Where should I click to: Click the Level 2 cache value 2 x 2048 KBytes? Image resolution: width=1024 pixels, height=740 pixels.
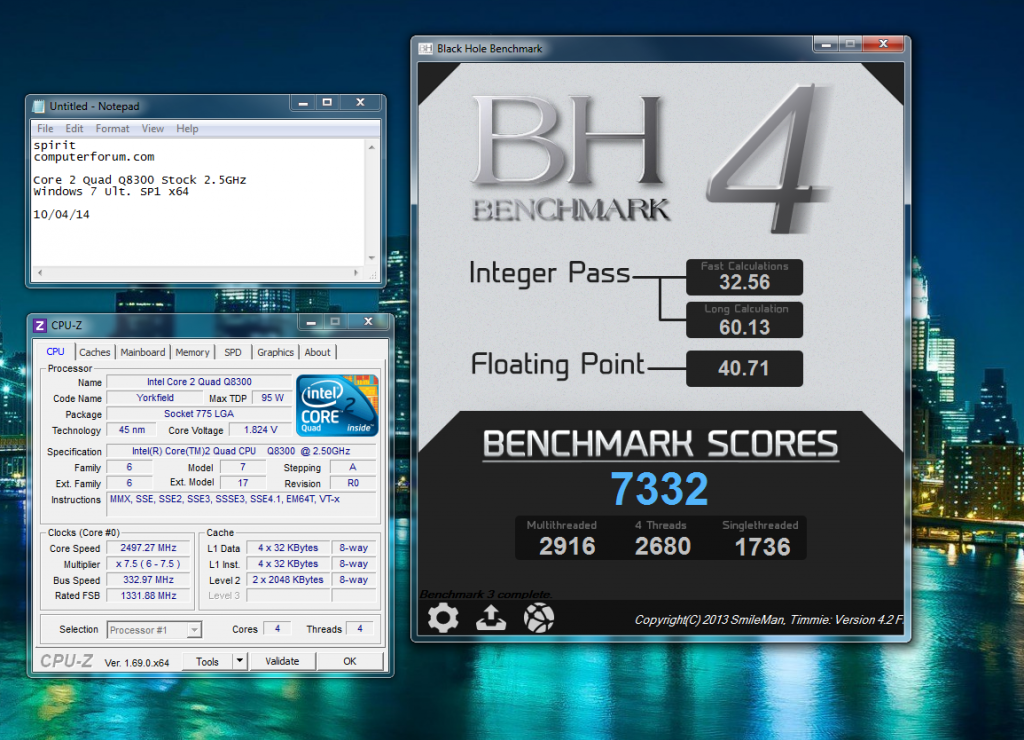pos(288,579)
